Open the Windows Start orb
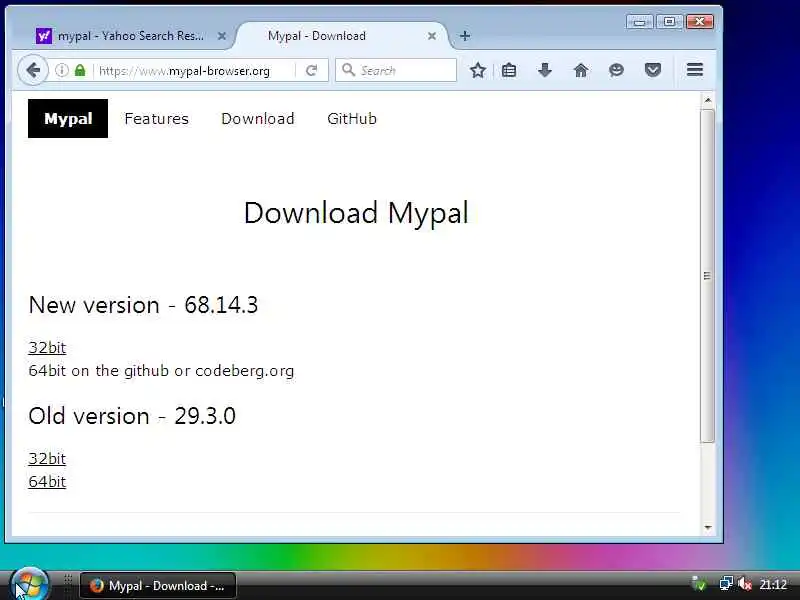The image size is (800, 600). click(29, 584)
